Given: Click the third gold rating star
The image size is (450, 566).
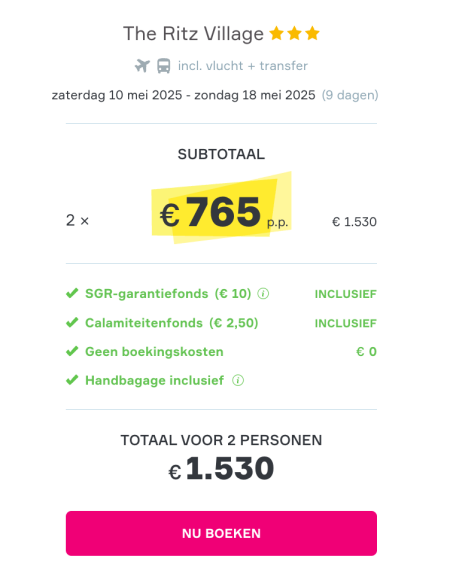Looking at the screenshot, I should pos(312,33).
